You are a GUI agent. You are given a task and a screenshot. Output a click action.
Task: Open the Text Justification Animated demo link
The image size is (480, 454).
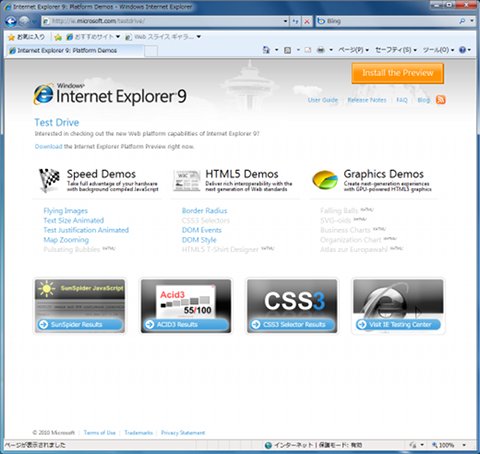pyautogui.click(x=86, y=230)
